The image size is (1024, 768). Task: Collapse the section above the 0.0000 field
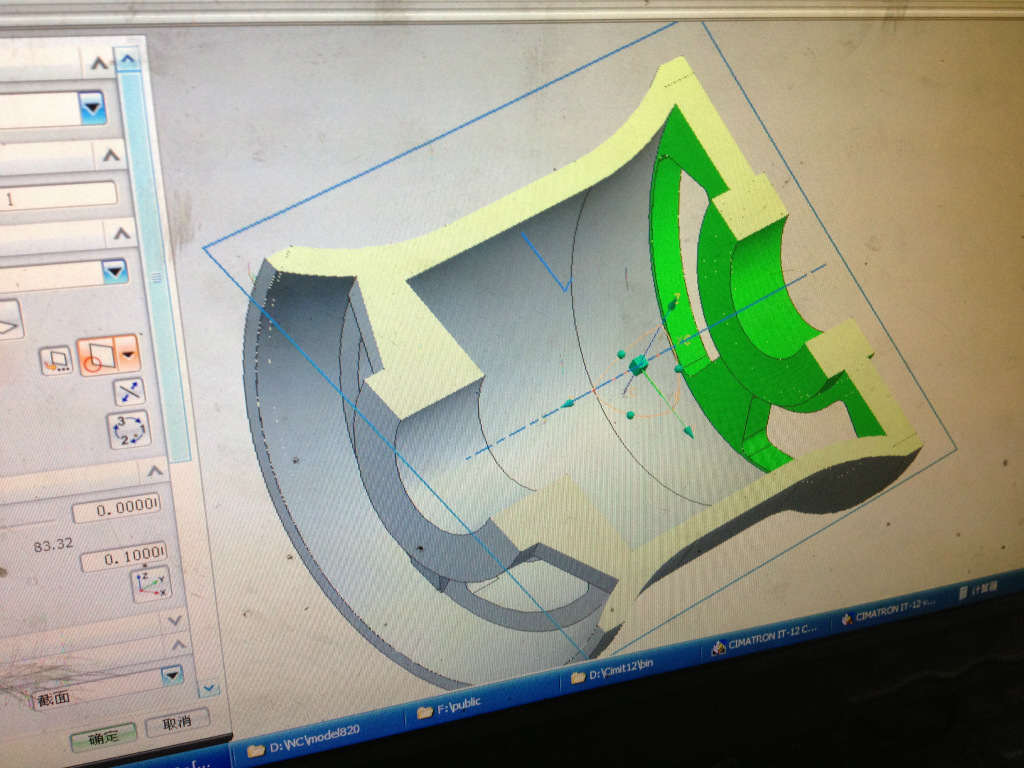click(x=155, y=470)
